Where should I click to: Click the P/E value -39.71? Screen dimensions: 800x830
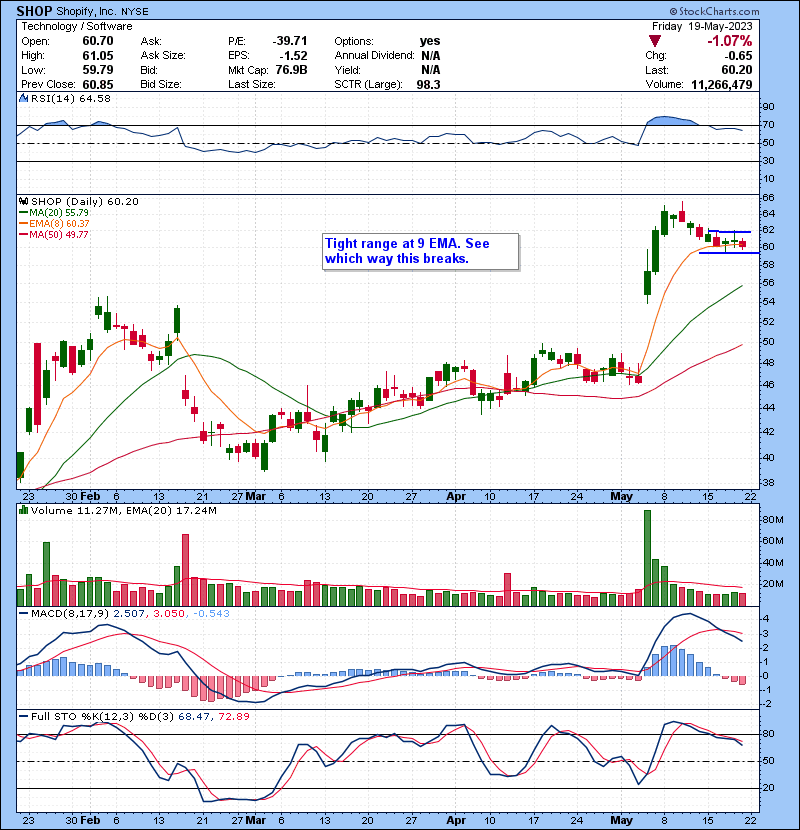pos(290,41)
